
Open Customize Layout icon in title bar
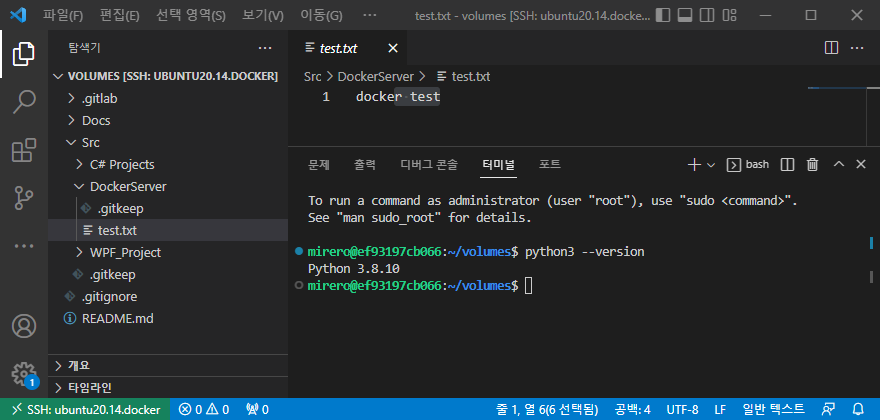729,15
